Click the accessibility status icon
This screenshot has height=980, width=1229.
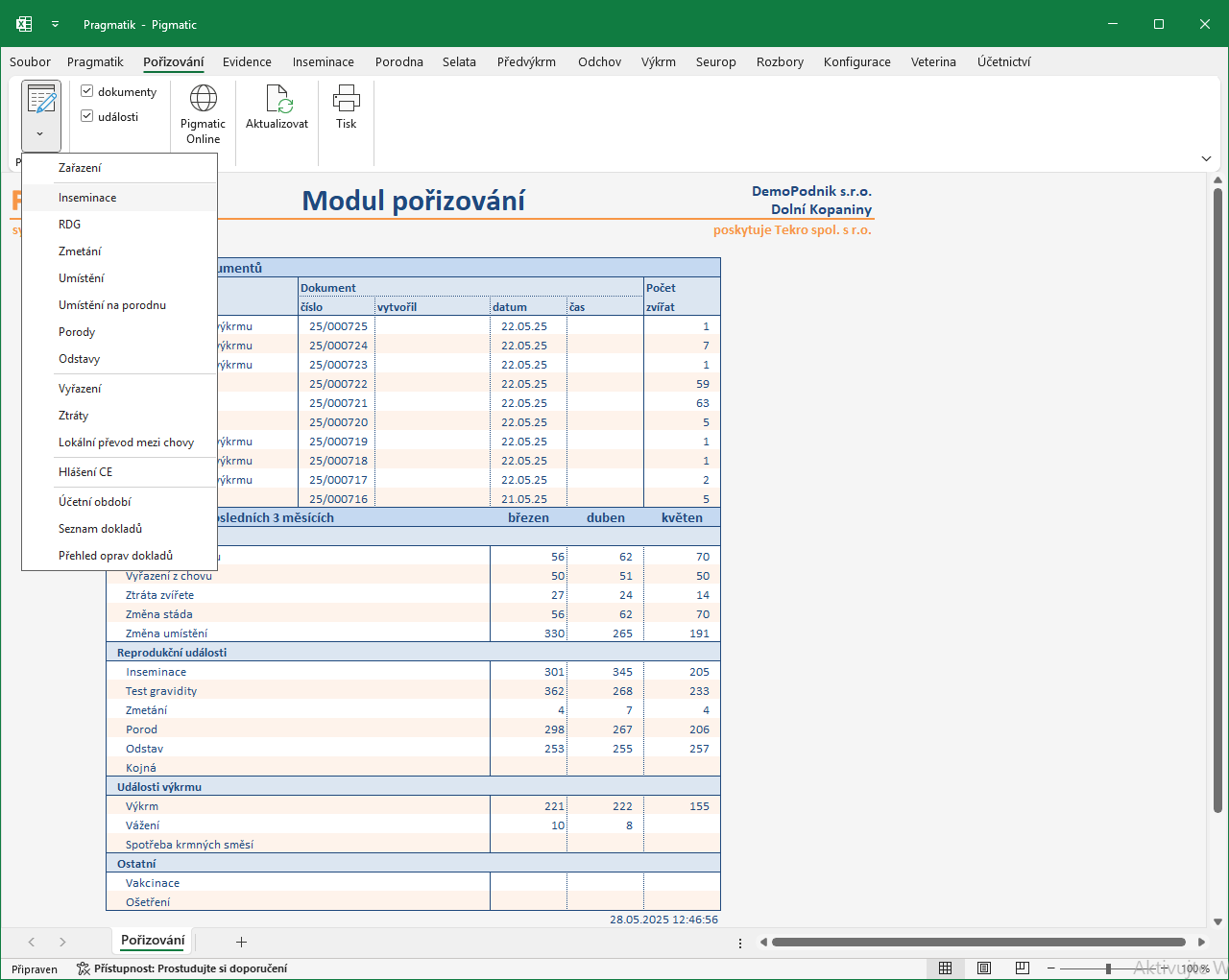click(x=84, y=968)
